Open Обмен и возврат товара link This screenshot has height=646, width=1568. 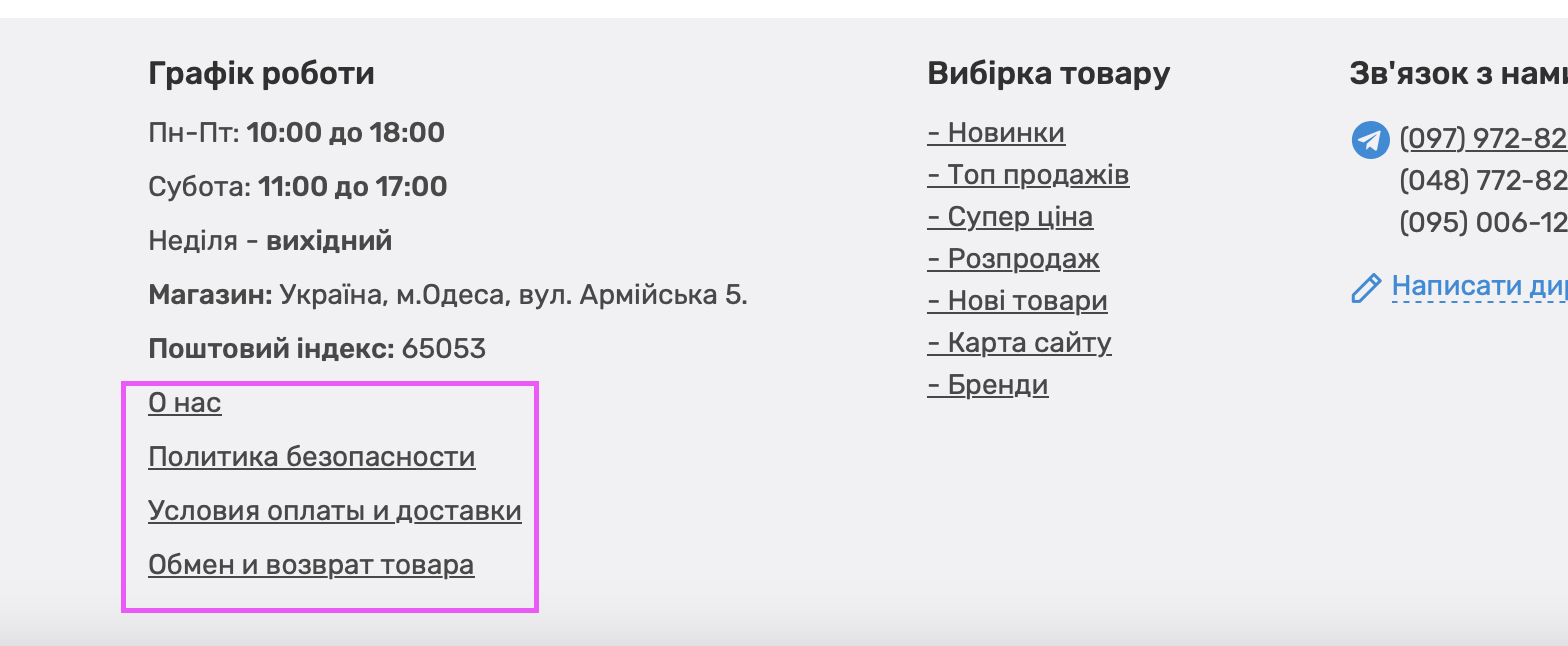click(311, 565)
